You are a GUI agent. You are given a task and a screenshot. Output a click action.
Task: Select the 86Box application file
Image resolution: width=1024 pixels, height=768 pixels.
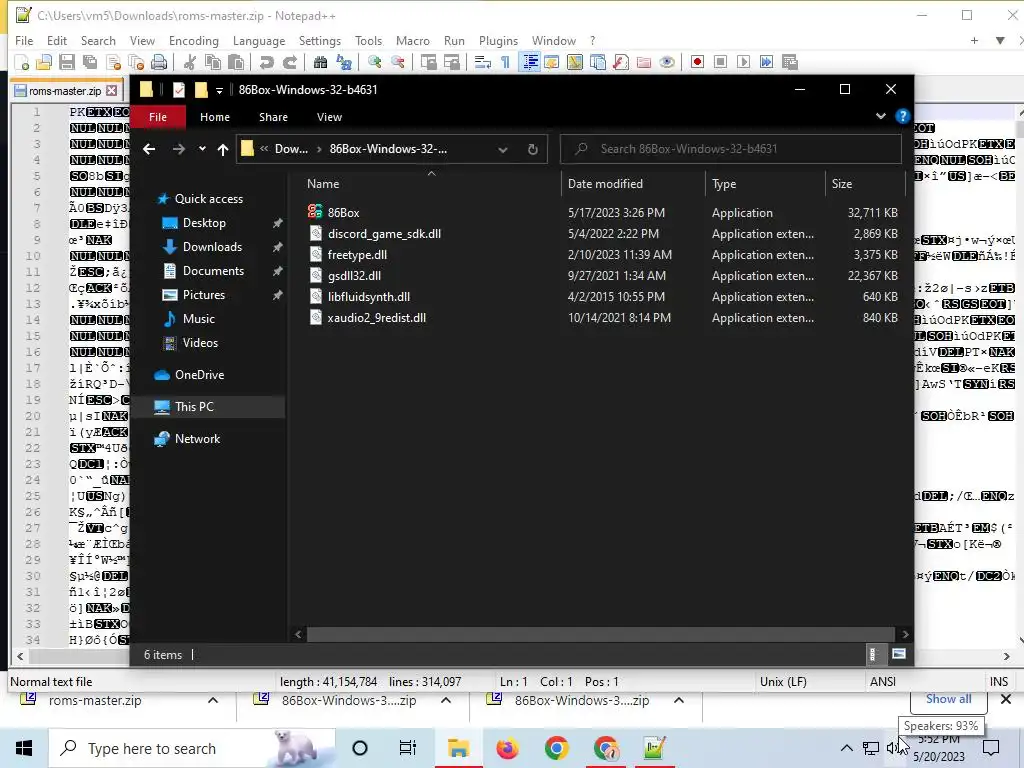point(343,213)
